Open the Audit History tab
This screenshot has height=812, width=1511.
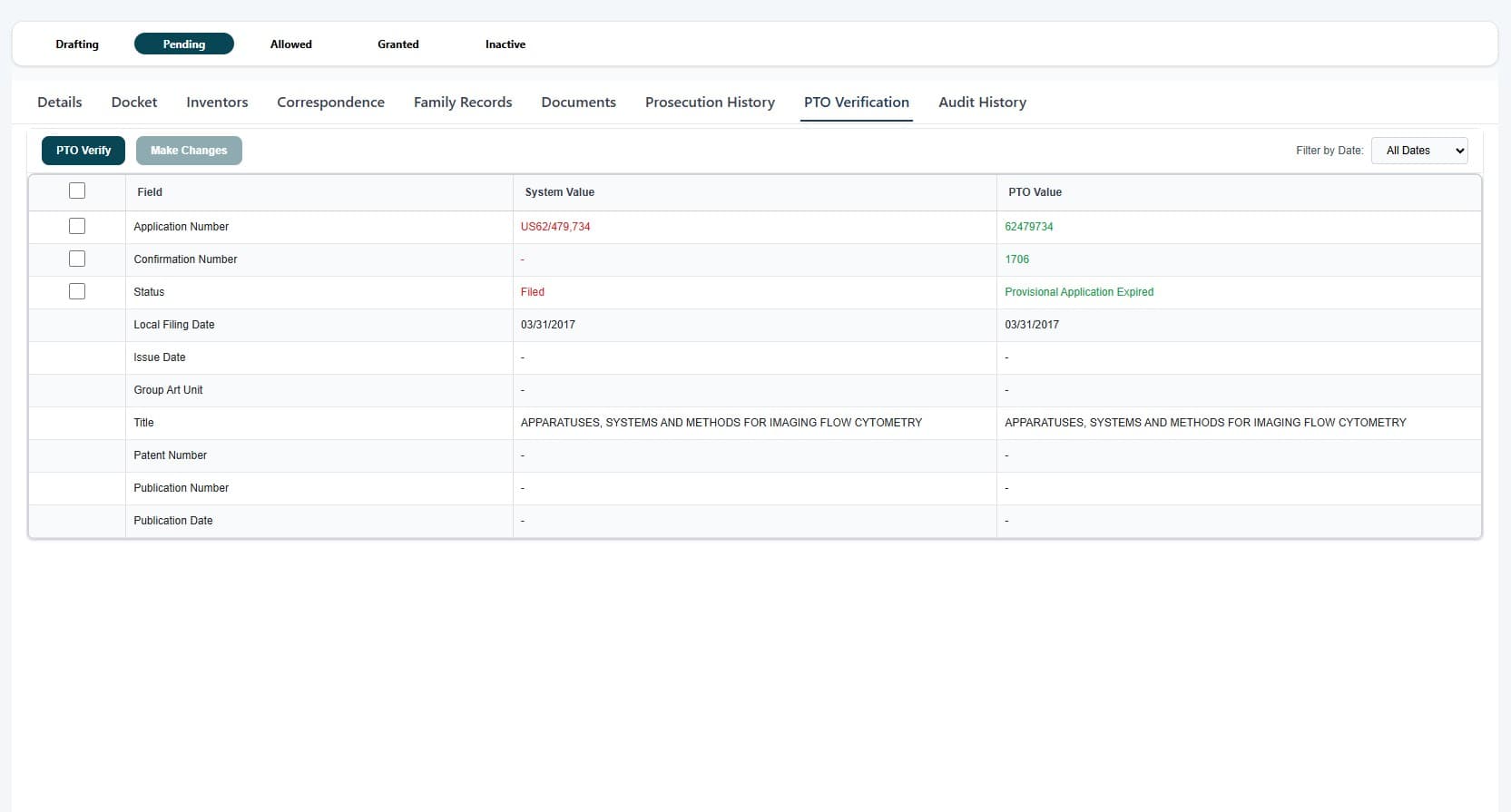click(x=982, y=103)
